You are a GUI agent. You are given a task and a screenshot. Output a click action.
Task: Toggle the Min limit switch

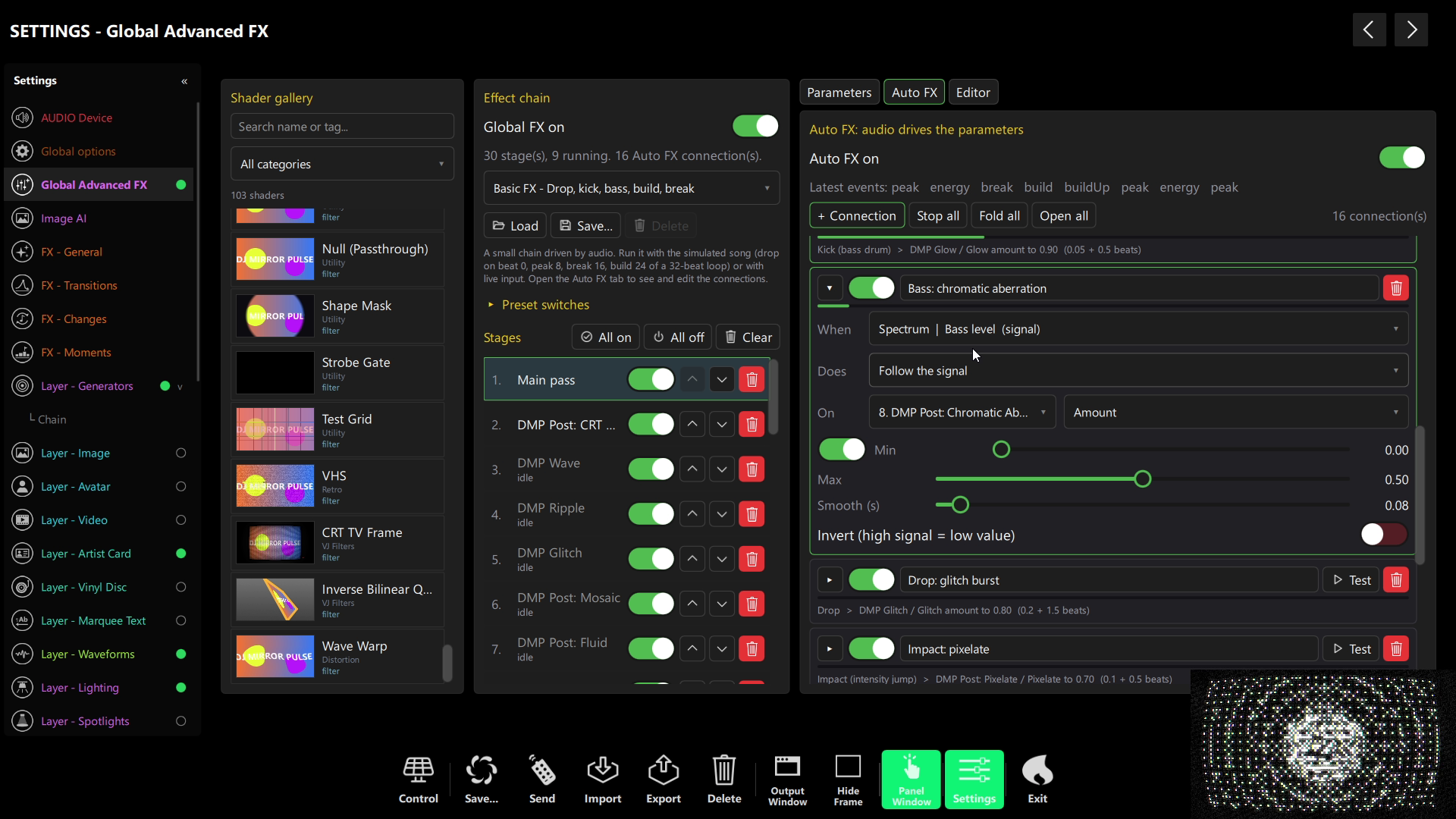click(842, 450)
